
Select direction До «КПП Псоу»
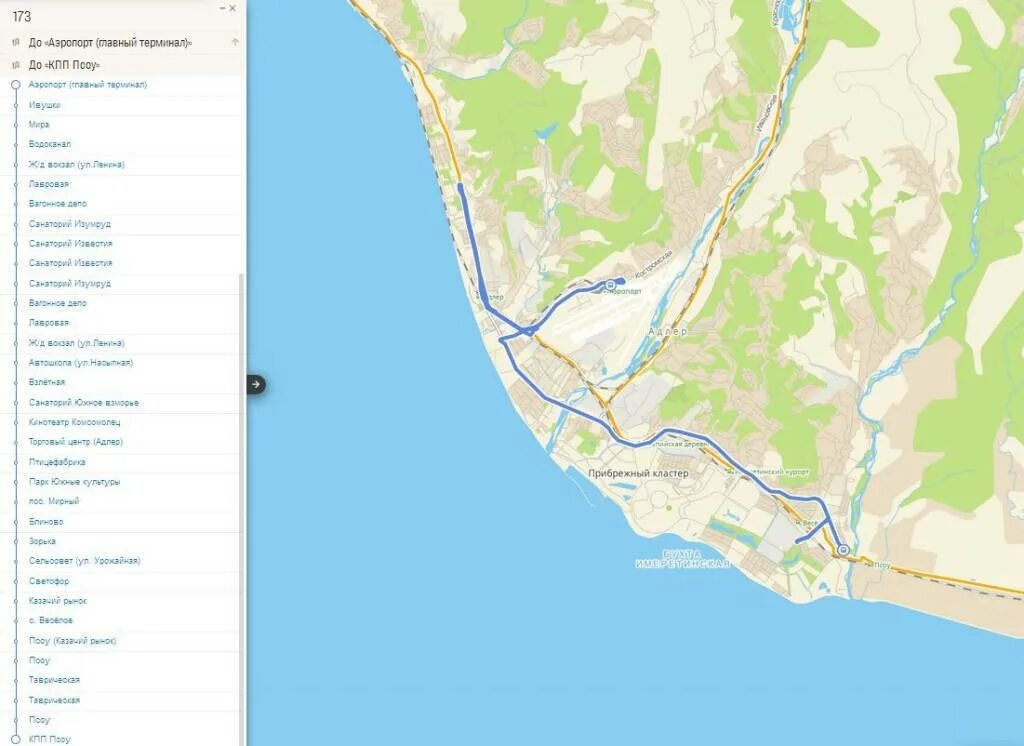(x=65, y=65)
